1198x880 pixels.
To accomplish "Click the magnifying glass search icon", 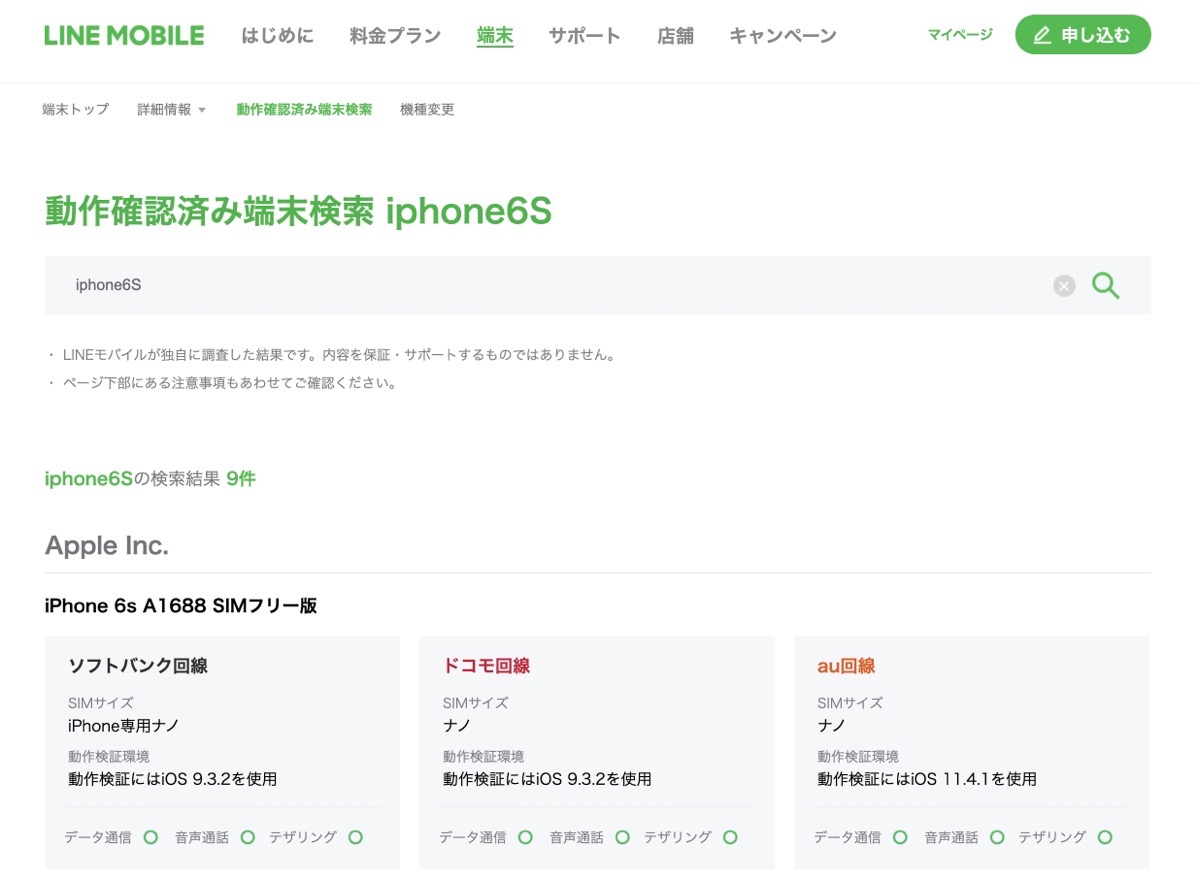I will [x=1106, y=286].
